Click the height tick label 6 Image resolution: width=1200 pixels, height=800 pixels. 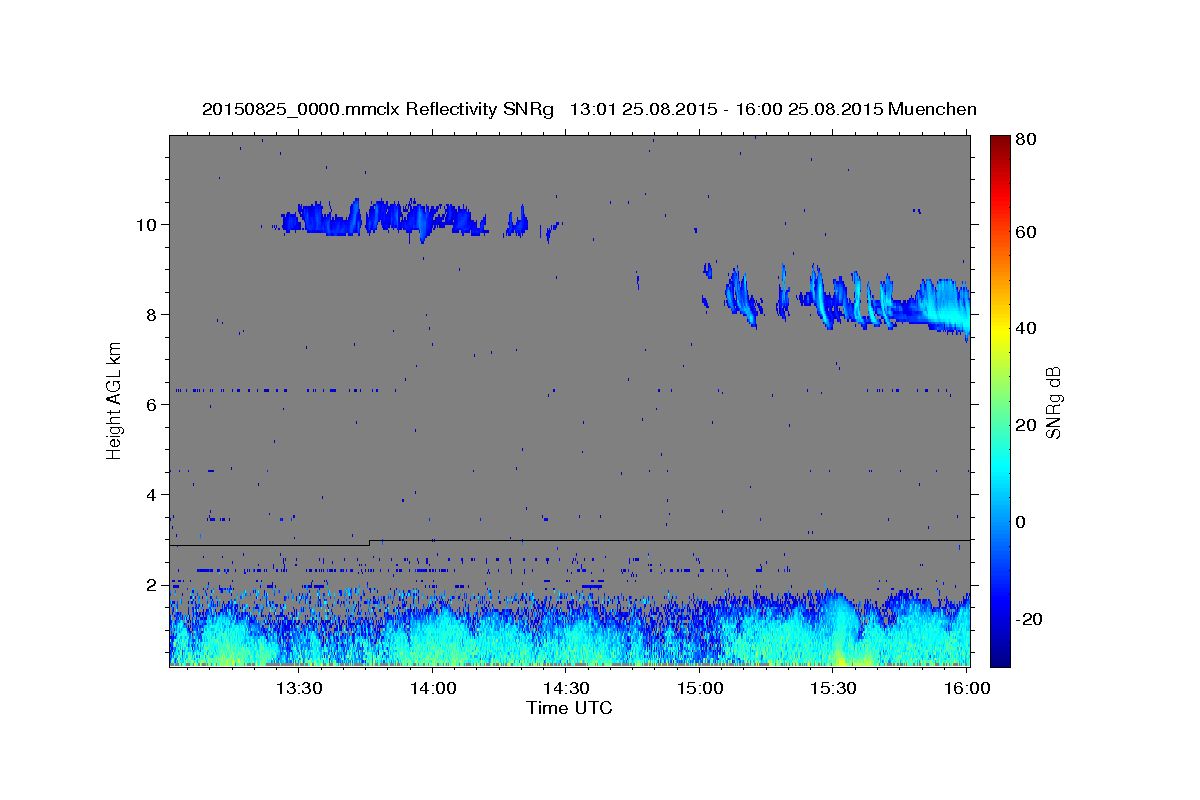click(153, 404)
